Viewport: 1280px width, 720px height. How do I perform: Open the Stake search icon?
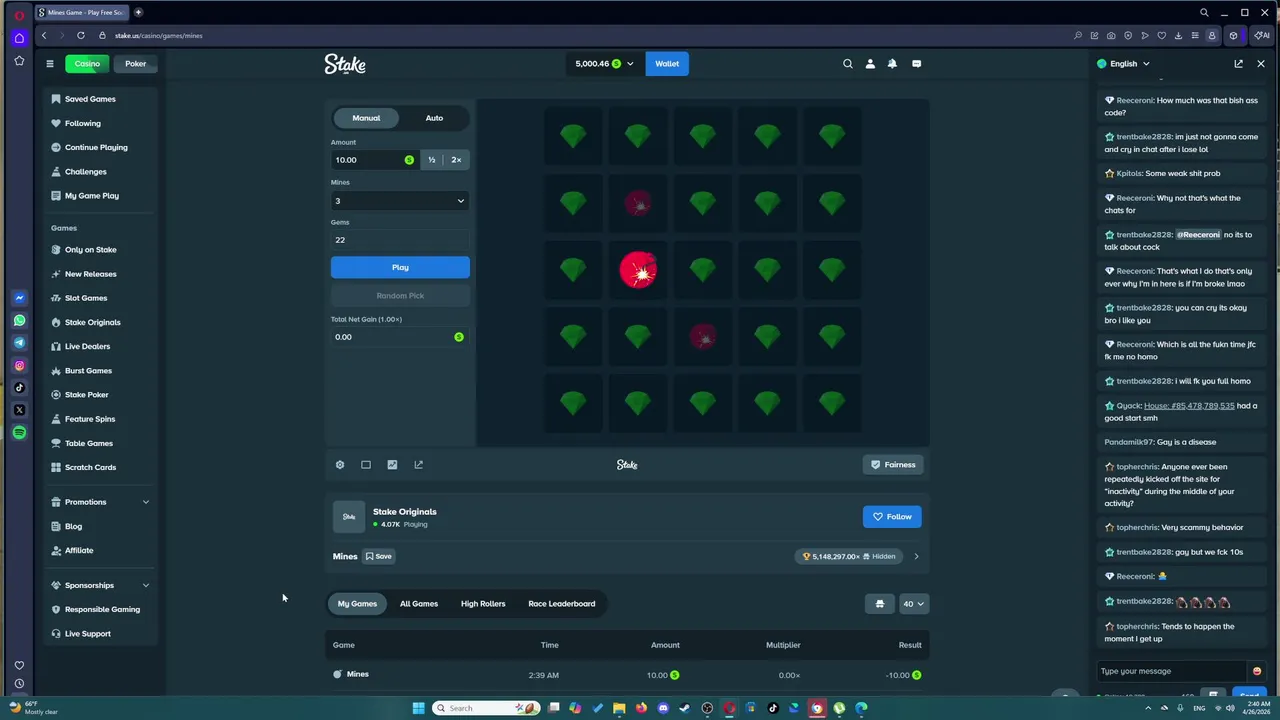(848, 63)
